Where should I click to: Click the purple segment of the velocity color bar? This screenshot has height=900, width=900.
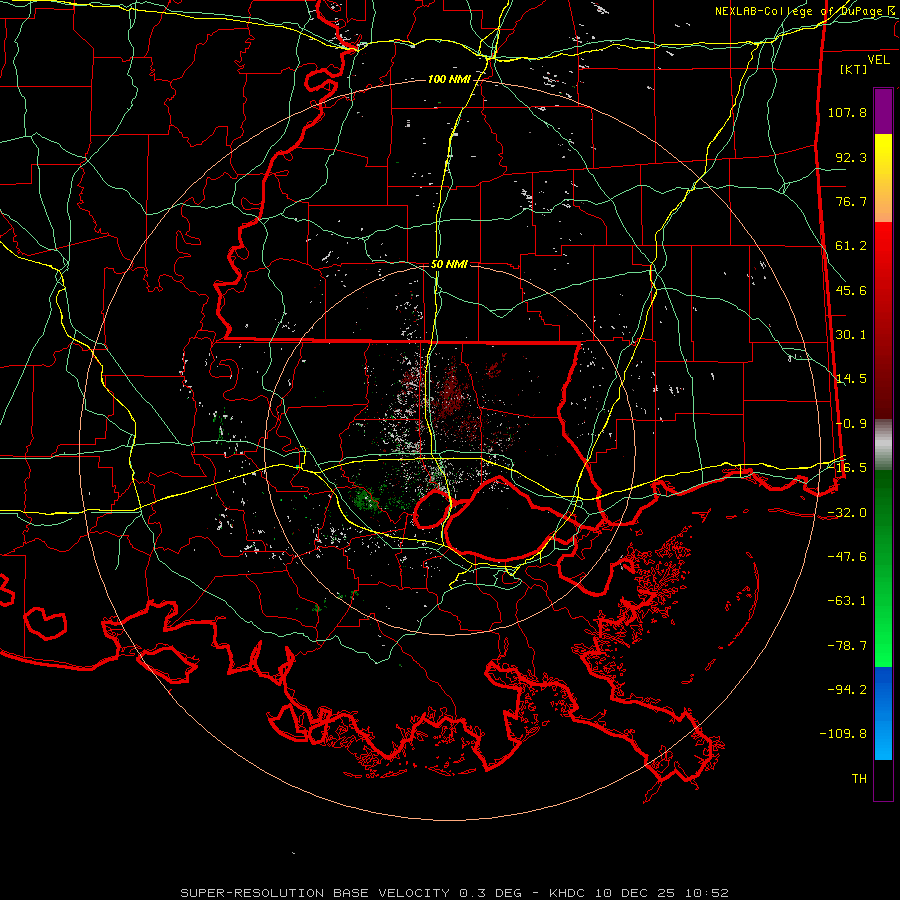pos(883,111)
